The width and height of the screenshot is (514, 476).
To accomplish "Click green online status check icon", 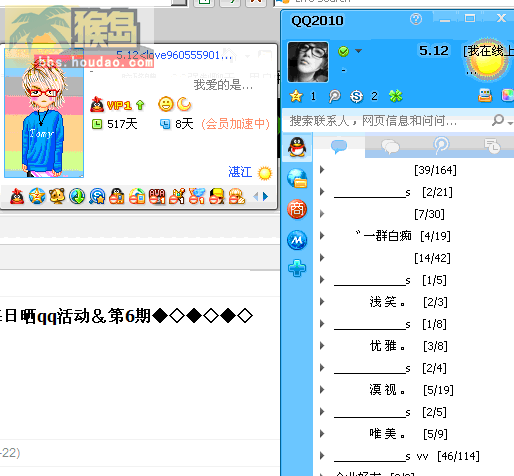I will (x=343, y=51).
